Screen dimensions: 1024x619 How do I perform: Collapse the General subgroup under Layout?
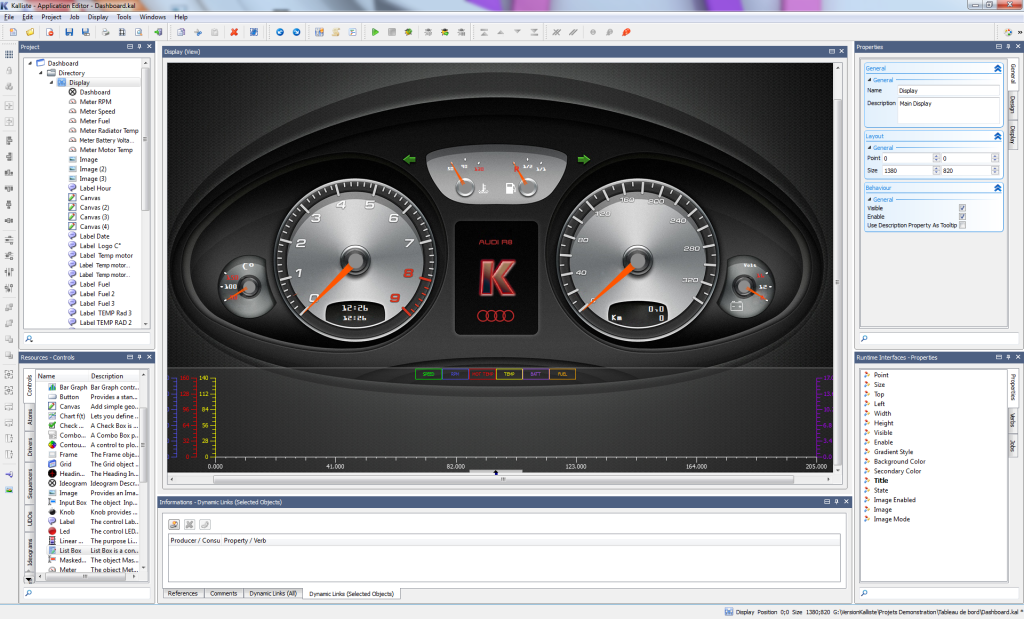click(x=869, y=148)
